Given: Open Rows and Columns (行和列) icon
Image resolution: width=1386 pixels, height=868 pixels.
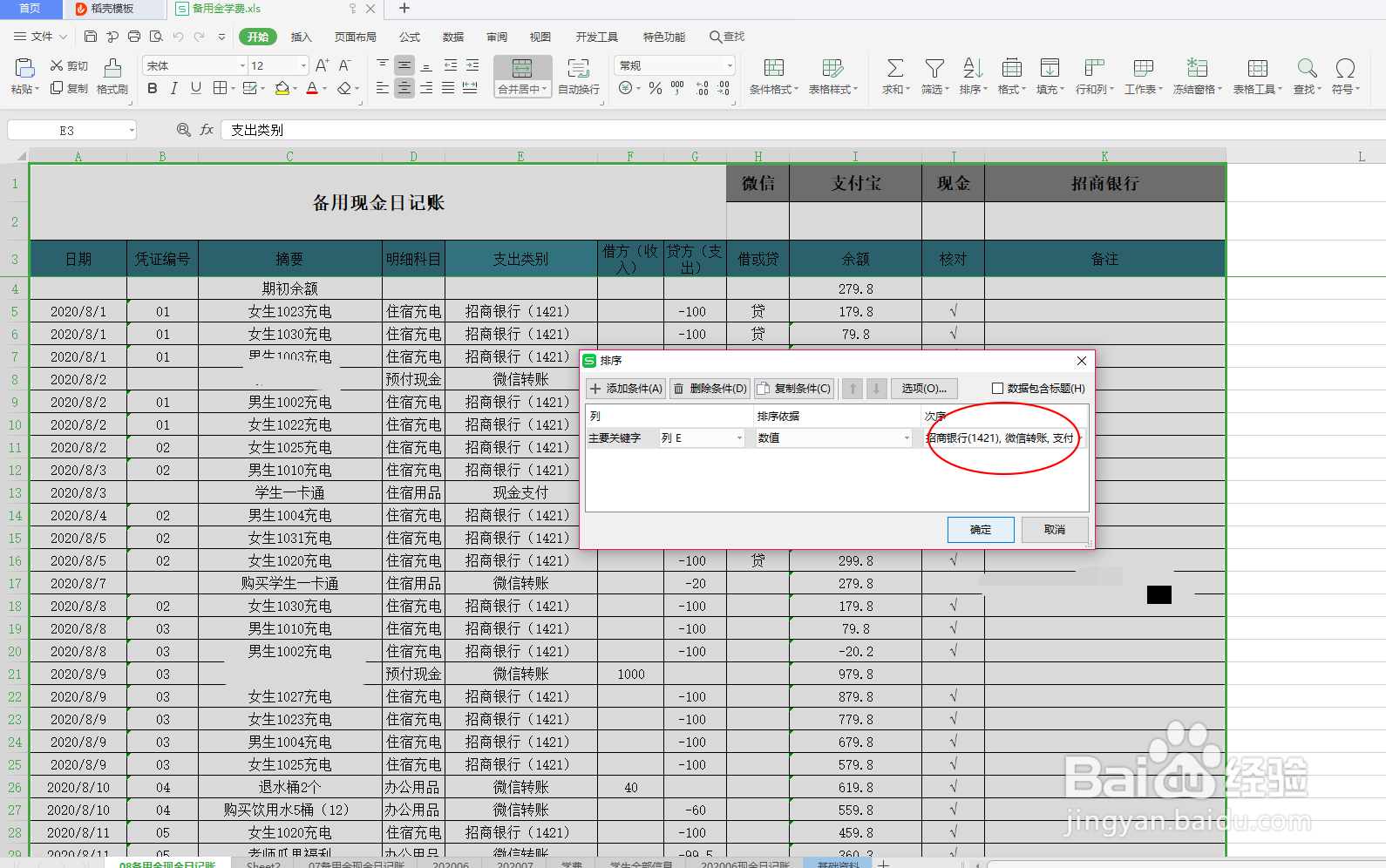Looking at the screenshot, I should (x=1094, y=69).
